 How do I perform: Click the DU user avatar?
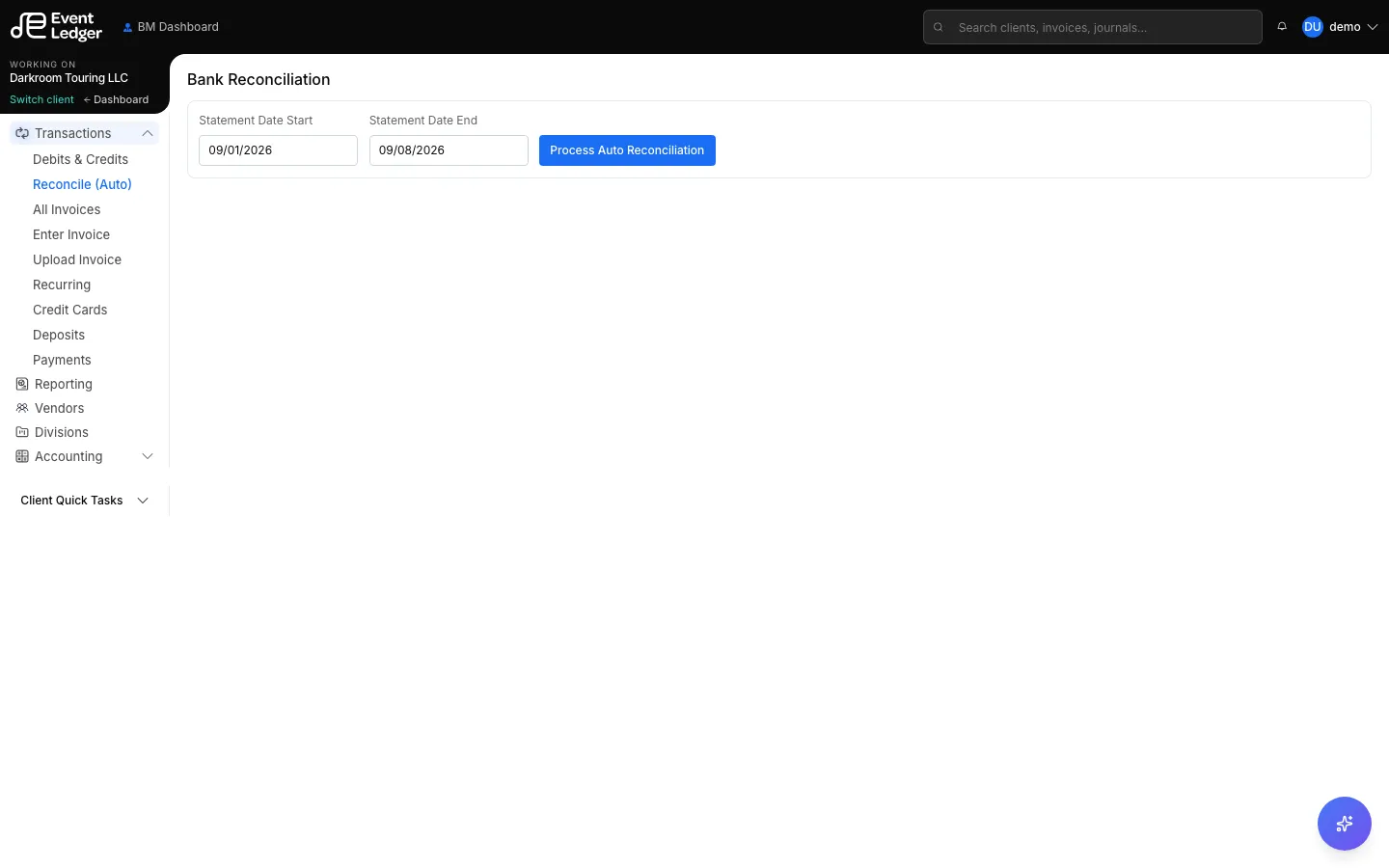(1312, 27)
